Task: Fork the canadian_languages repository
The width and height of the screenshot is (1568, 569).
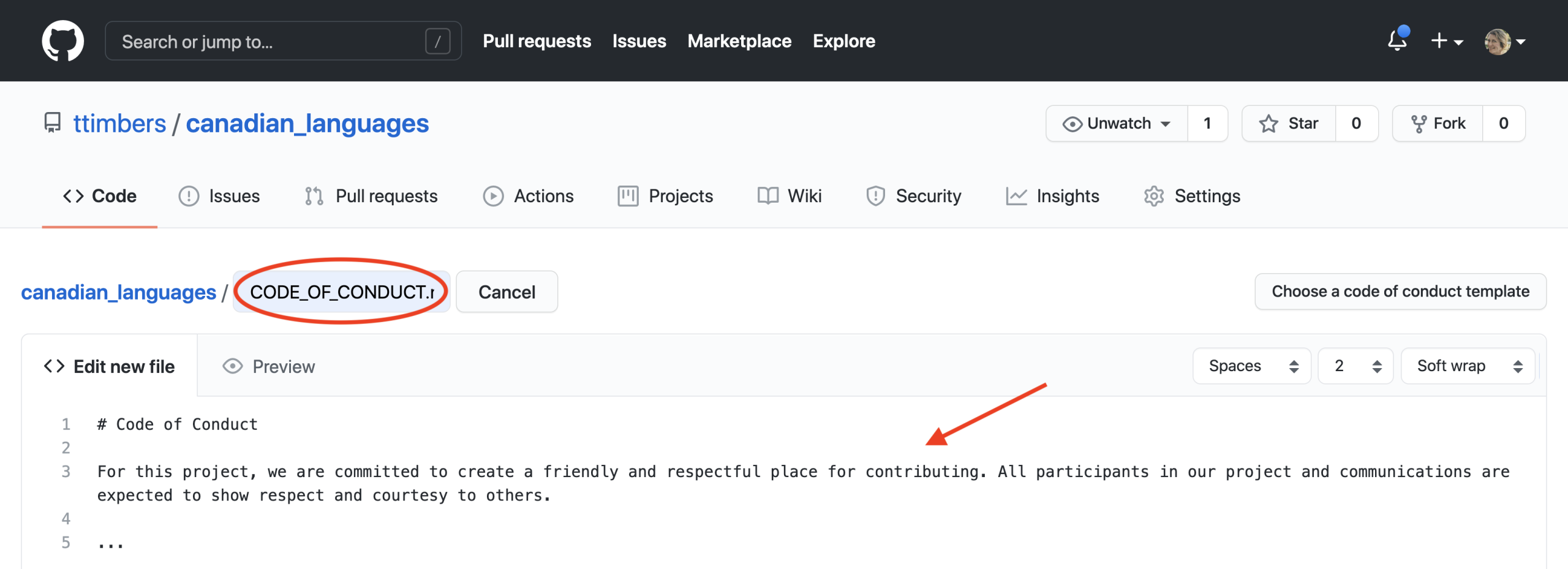Action: 1438,124
